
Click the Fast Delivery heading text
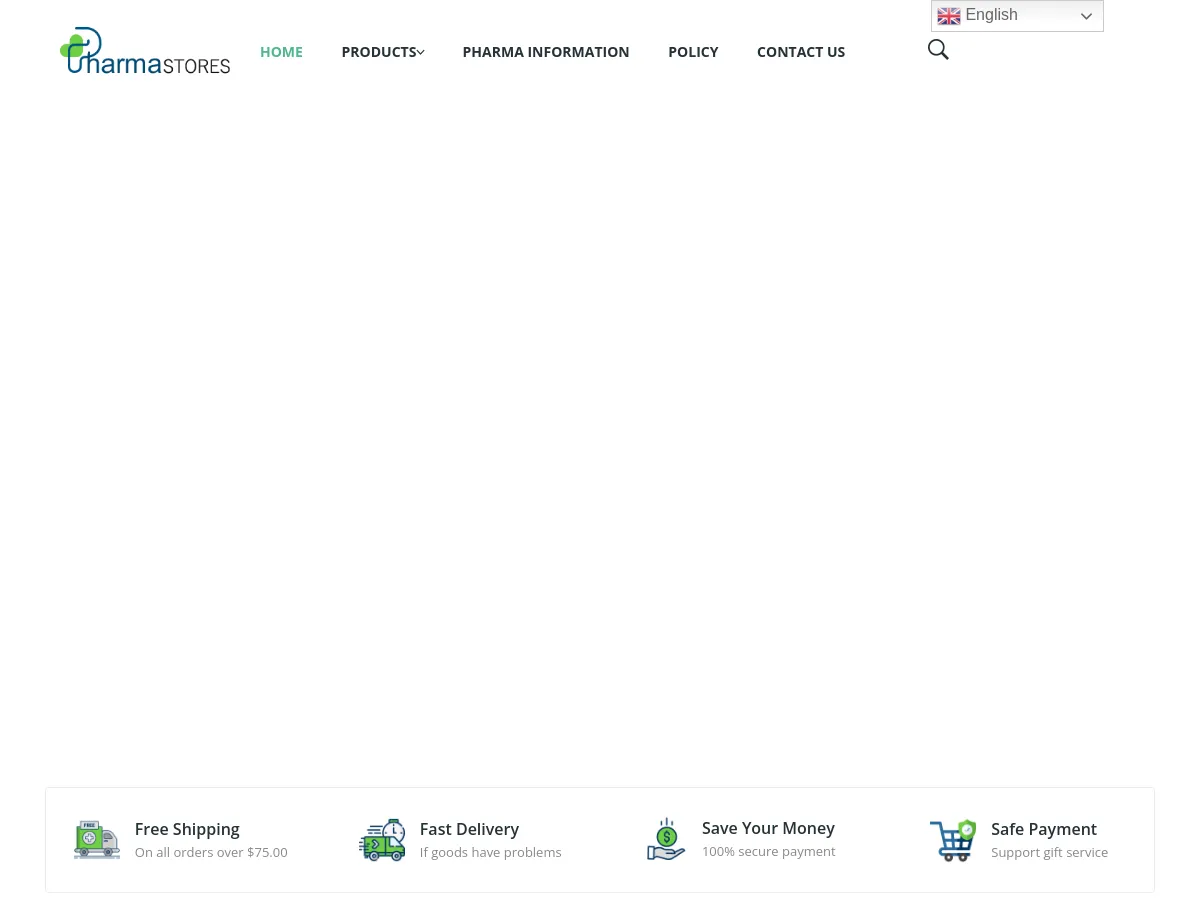tap(469, 829)
